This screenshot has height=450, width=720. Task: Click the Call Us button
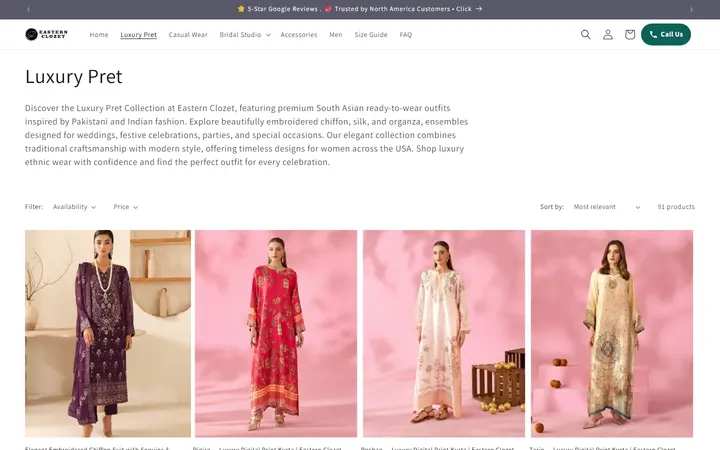[666, 34]
